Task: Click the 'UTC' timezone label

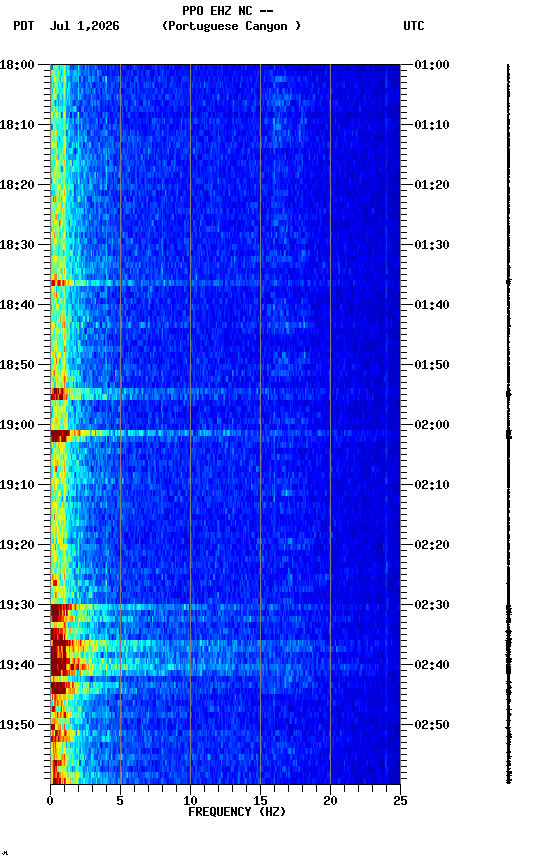Action: [414, 26]
